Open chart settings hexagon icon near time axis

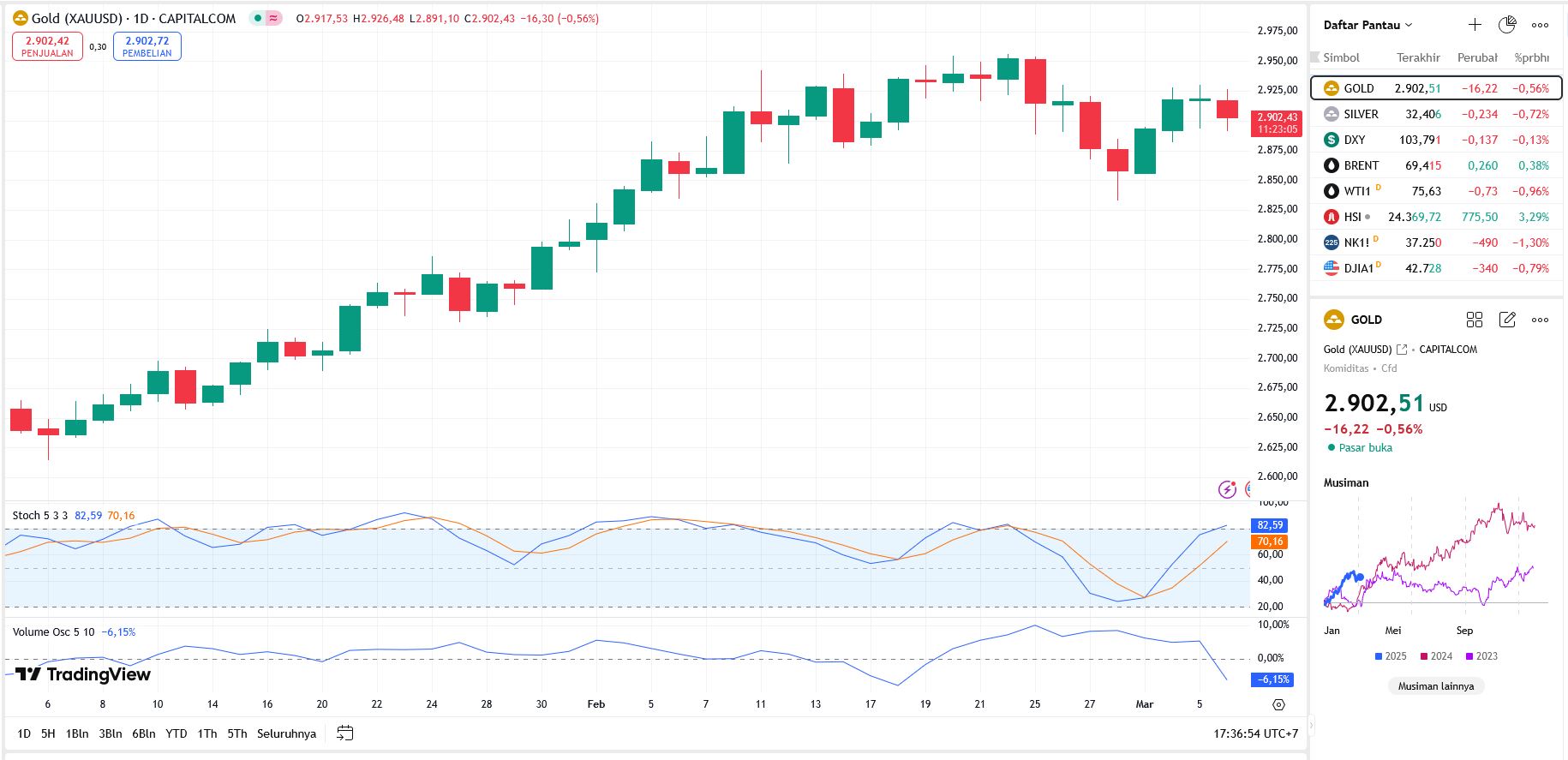click(x=1278, y=704)
